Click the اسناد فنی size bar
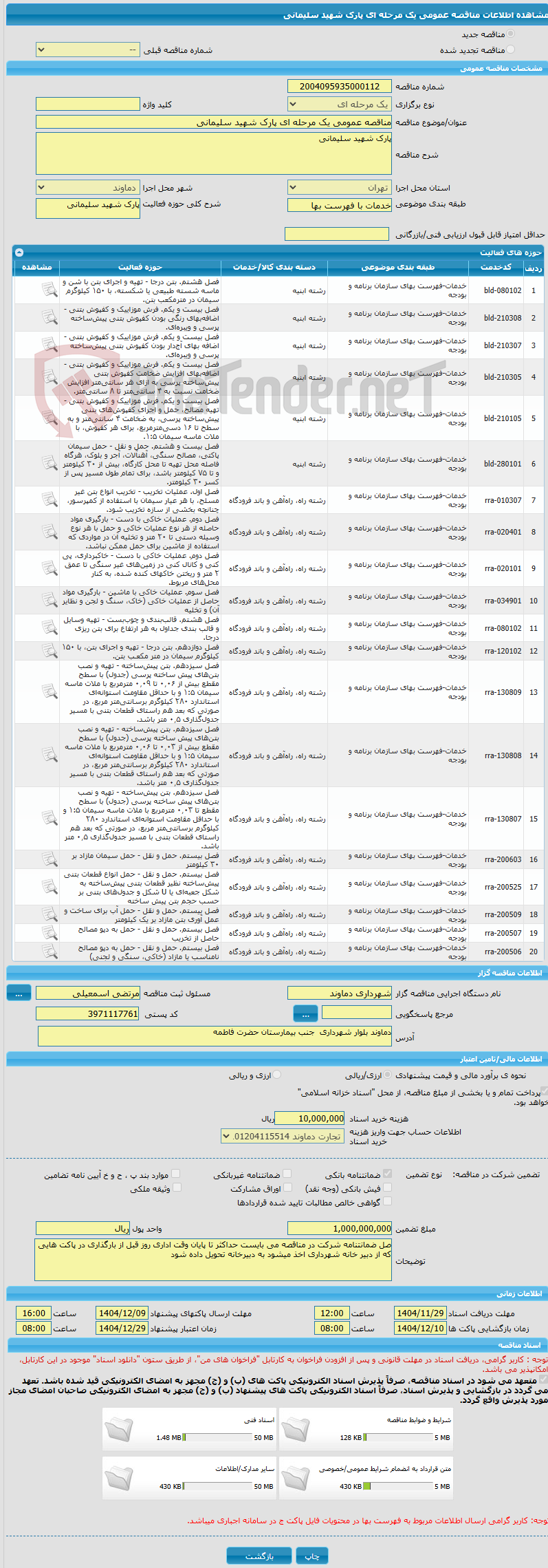The width and height of the screenshot is (548, 1568). pyautogui.click(x=218, y=1437)
